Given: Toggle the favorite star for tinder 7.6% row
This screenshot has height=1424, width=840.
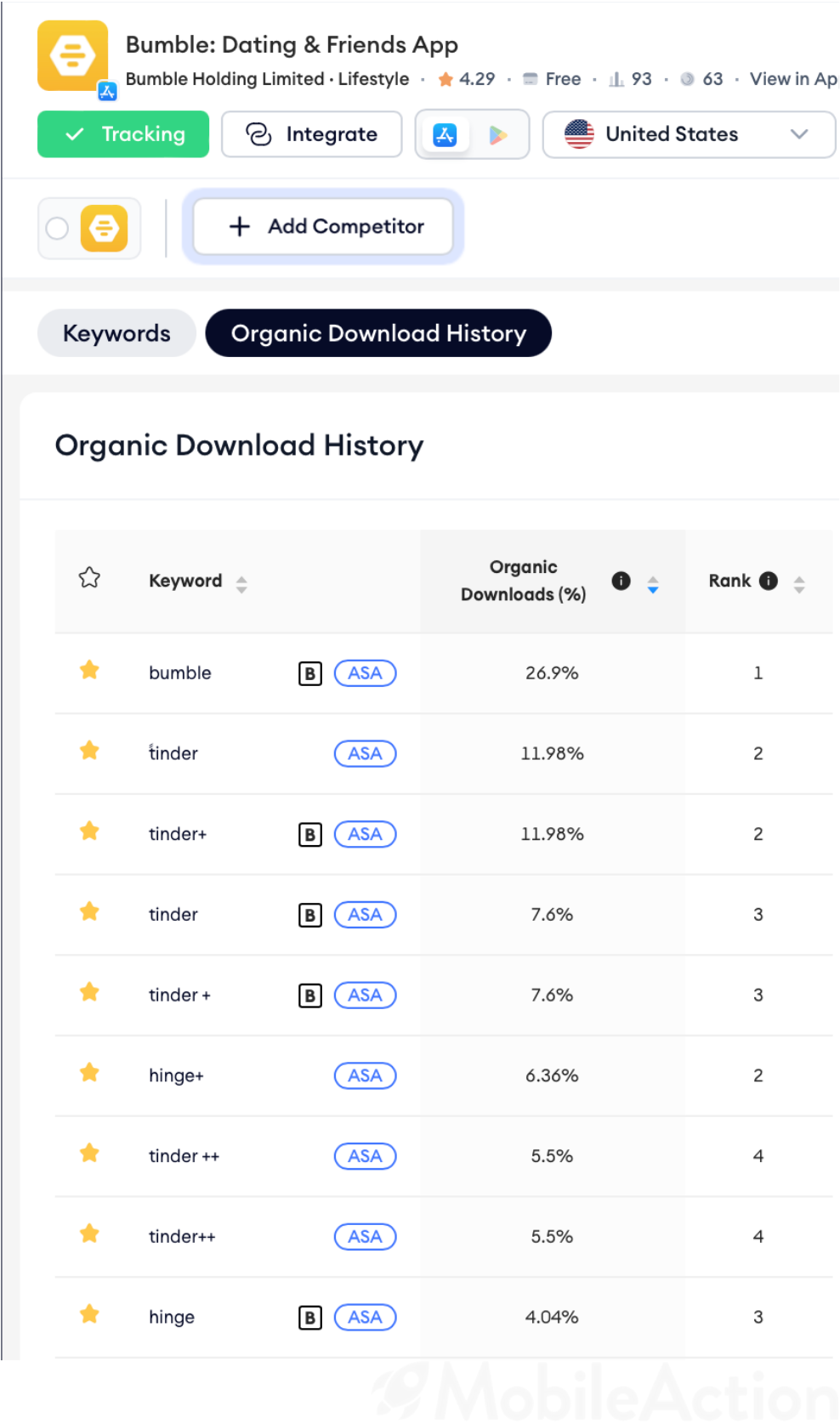Looking at the screenshot, I should (x=89, y=912).
